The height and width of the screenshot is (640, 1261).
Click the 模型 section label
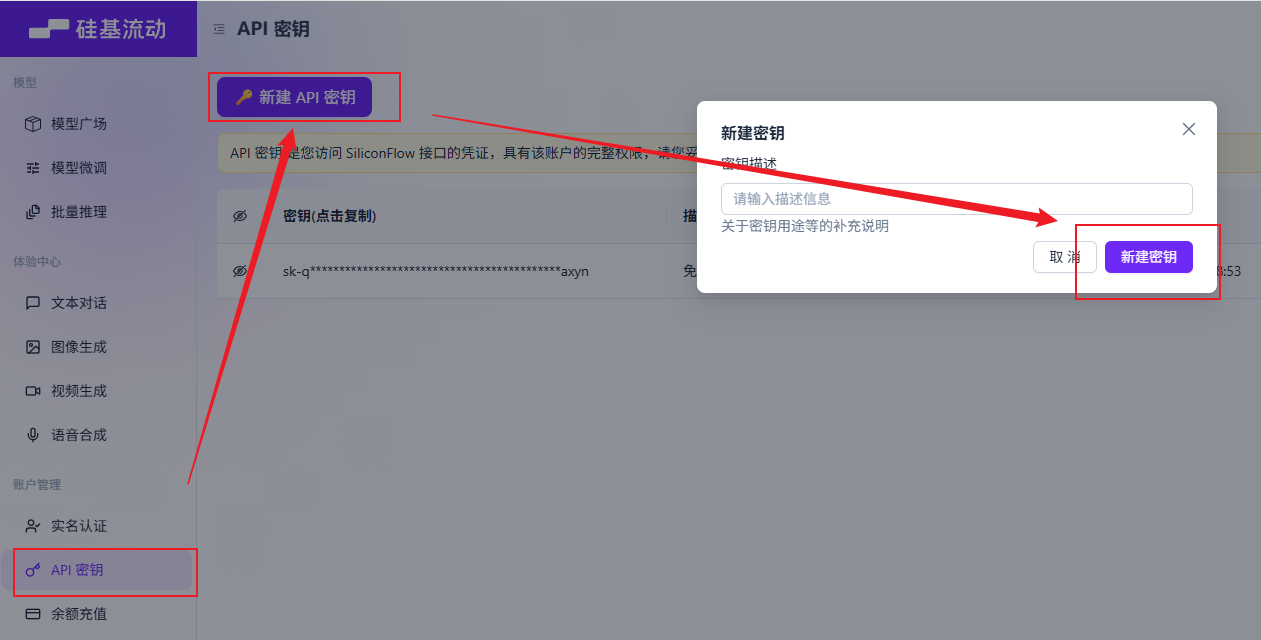[25, 83]
